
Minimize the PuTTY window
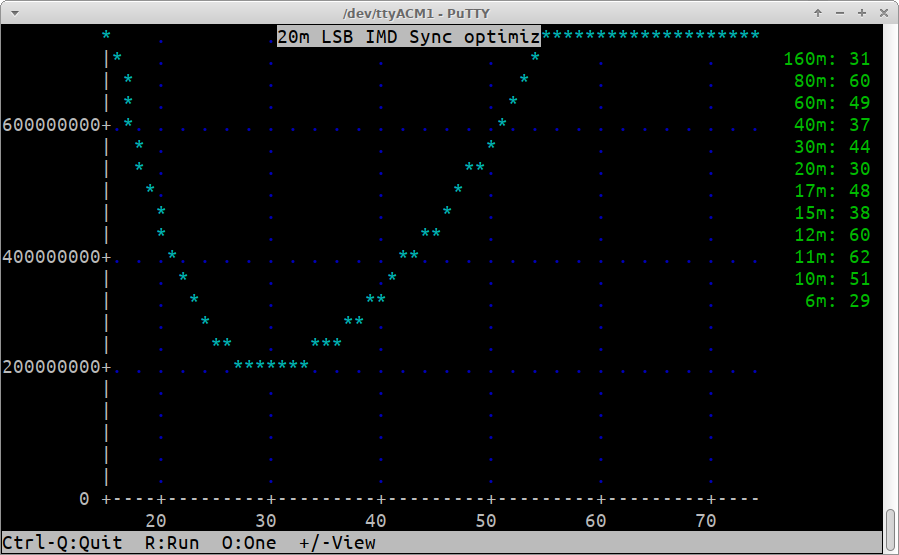(840, 12)
